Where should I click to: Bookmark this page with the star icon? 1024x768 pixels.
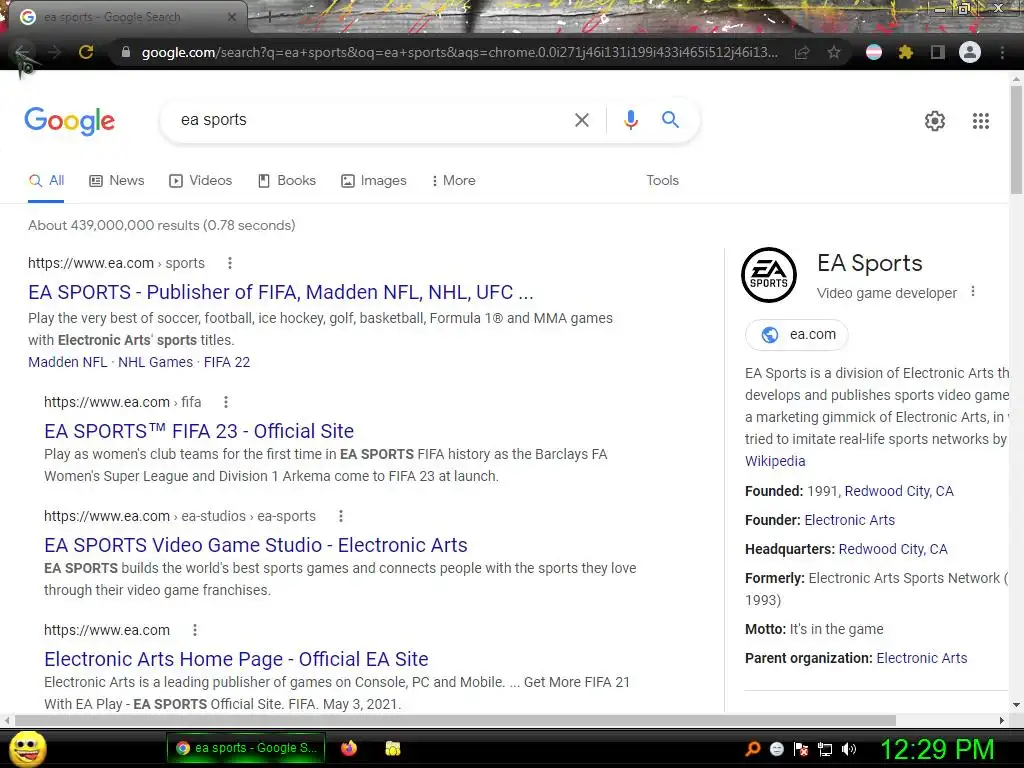coord(834,52)
